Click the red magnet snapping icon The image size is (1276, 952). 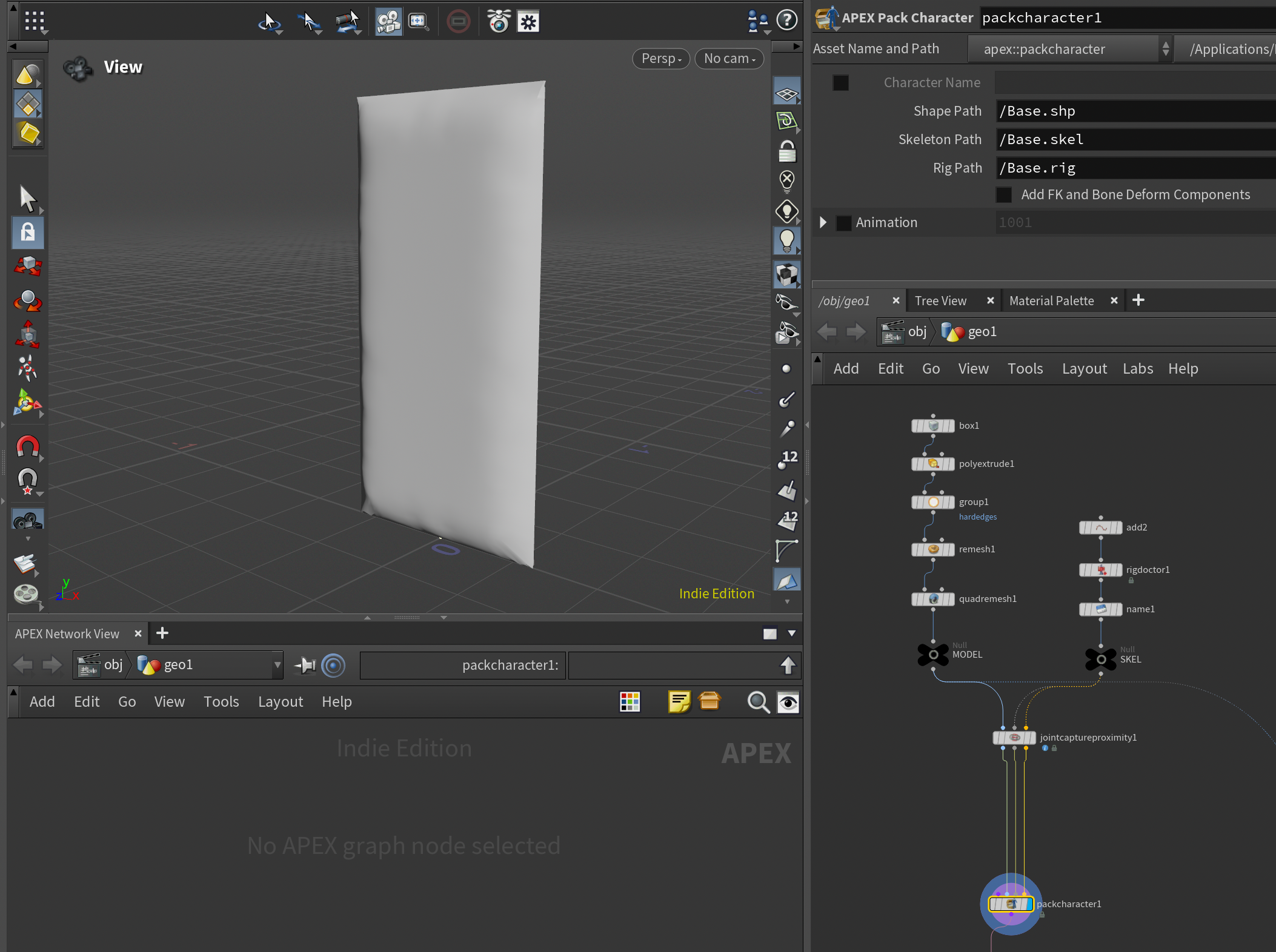coord(27,447)
